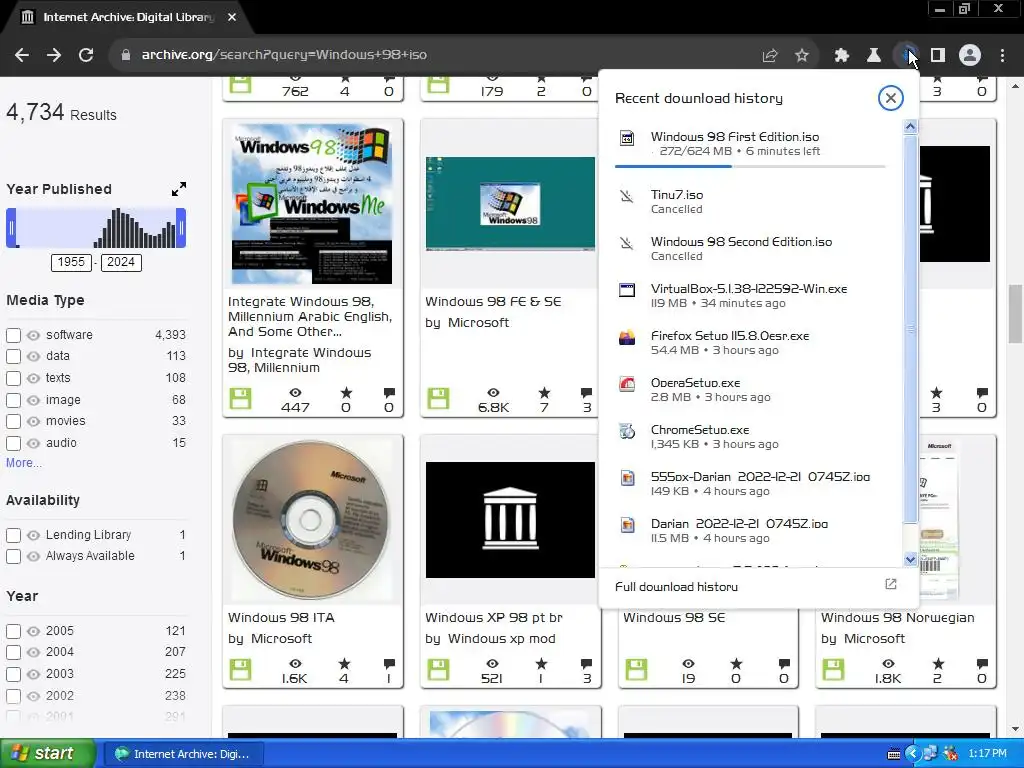Open VirtualBox-5.1.38-122592-Win.exe download entry
The width and height of the screenshot is (1024, 768).
pos(749,295)
